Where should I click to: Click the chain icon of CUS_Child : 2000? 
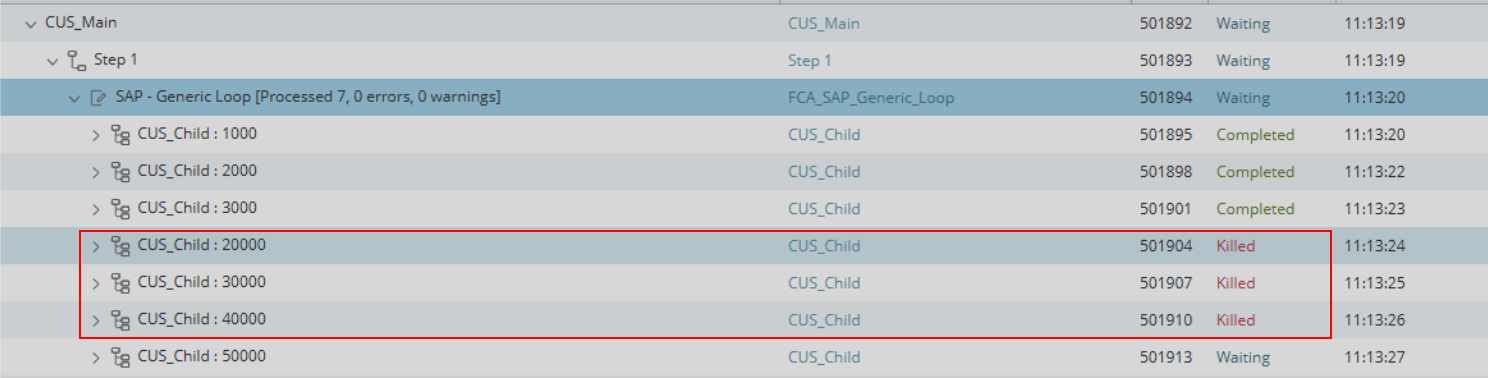[x=121, y=172]
